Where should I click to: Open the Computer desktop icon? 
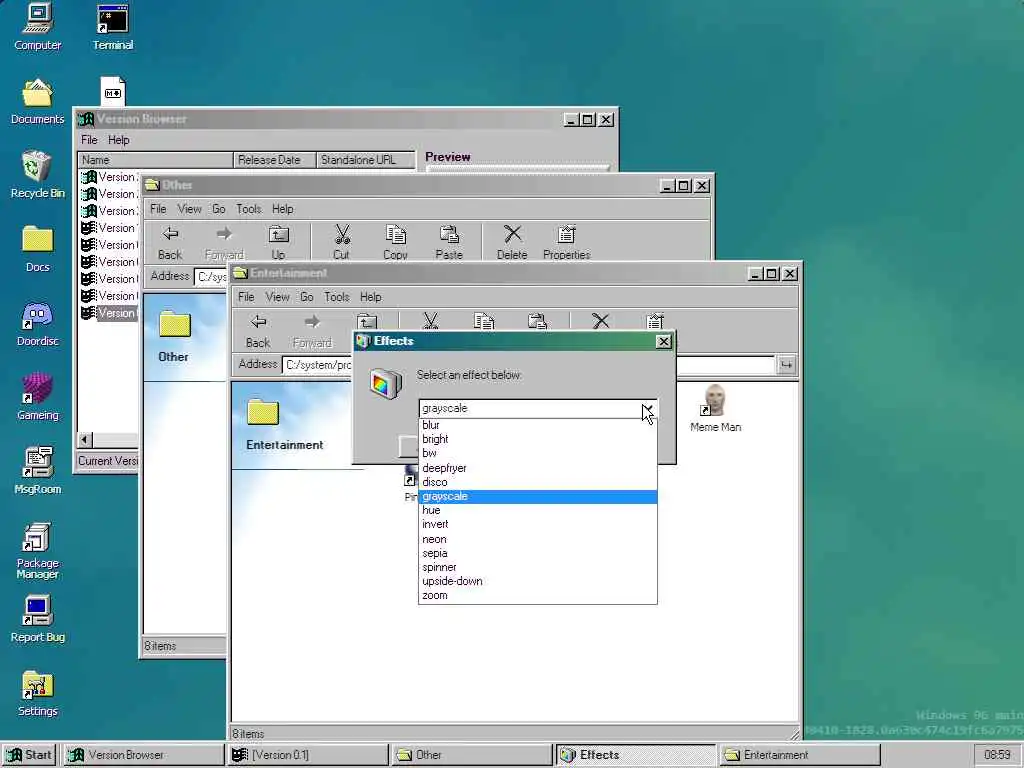tap(37, 27)
